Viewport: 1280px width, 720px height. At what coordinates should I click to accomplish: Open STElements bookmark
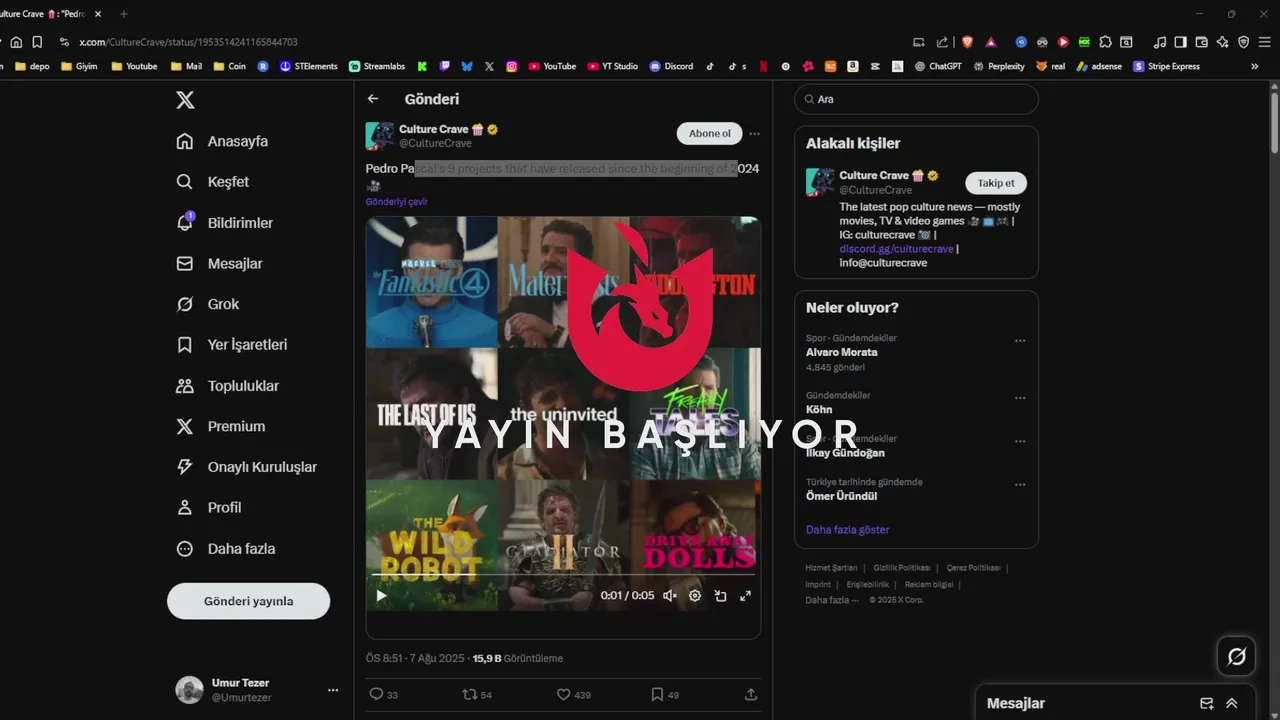coord(309,66)
